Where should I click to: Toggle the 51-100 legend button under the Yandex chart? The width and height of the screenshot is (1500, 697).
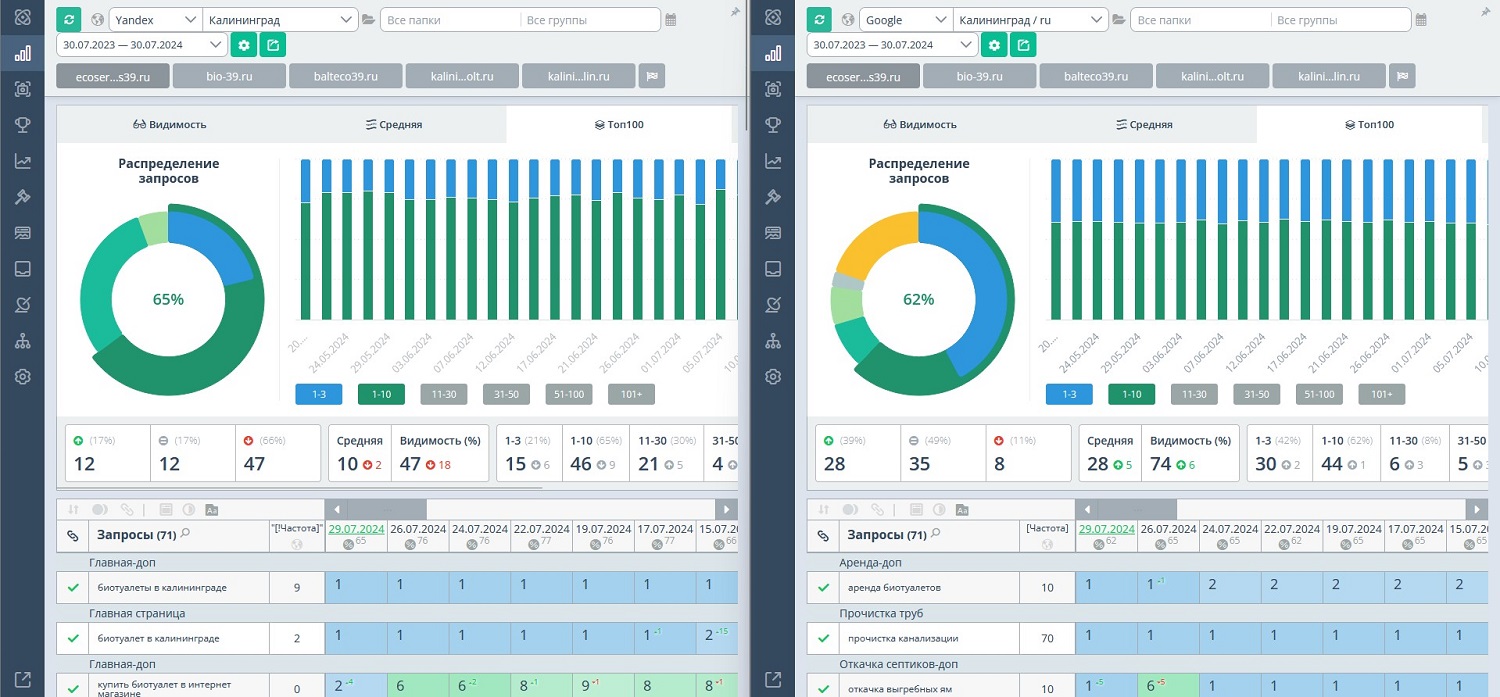point(569,395)
